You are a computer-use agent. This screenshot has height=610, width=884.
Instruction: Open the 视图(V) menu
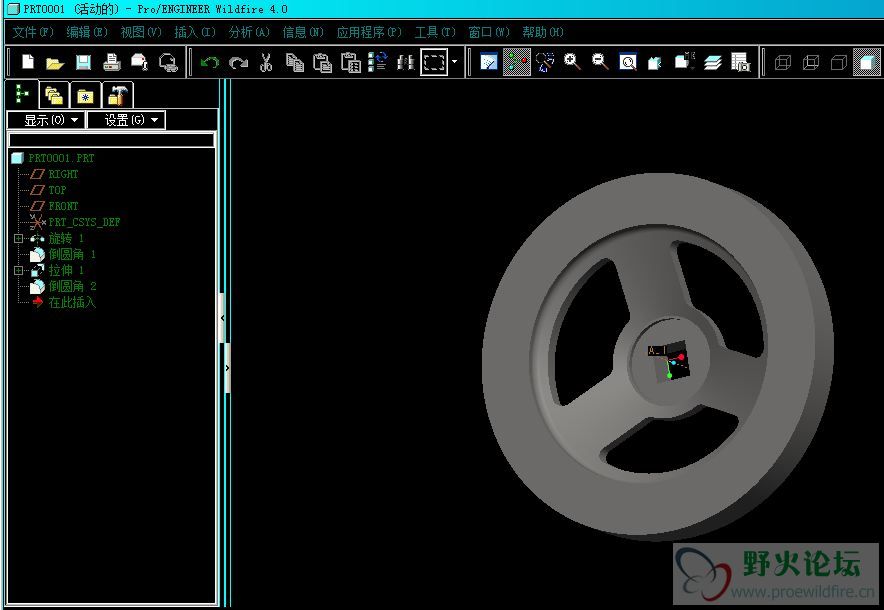pyautogui.click(x=141, y=32)
